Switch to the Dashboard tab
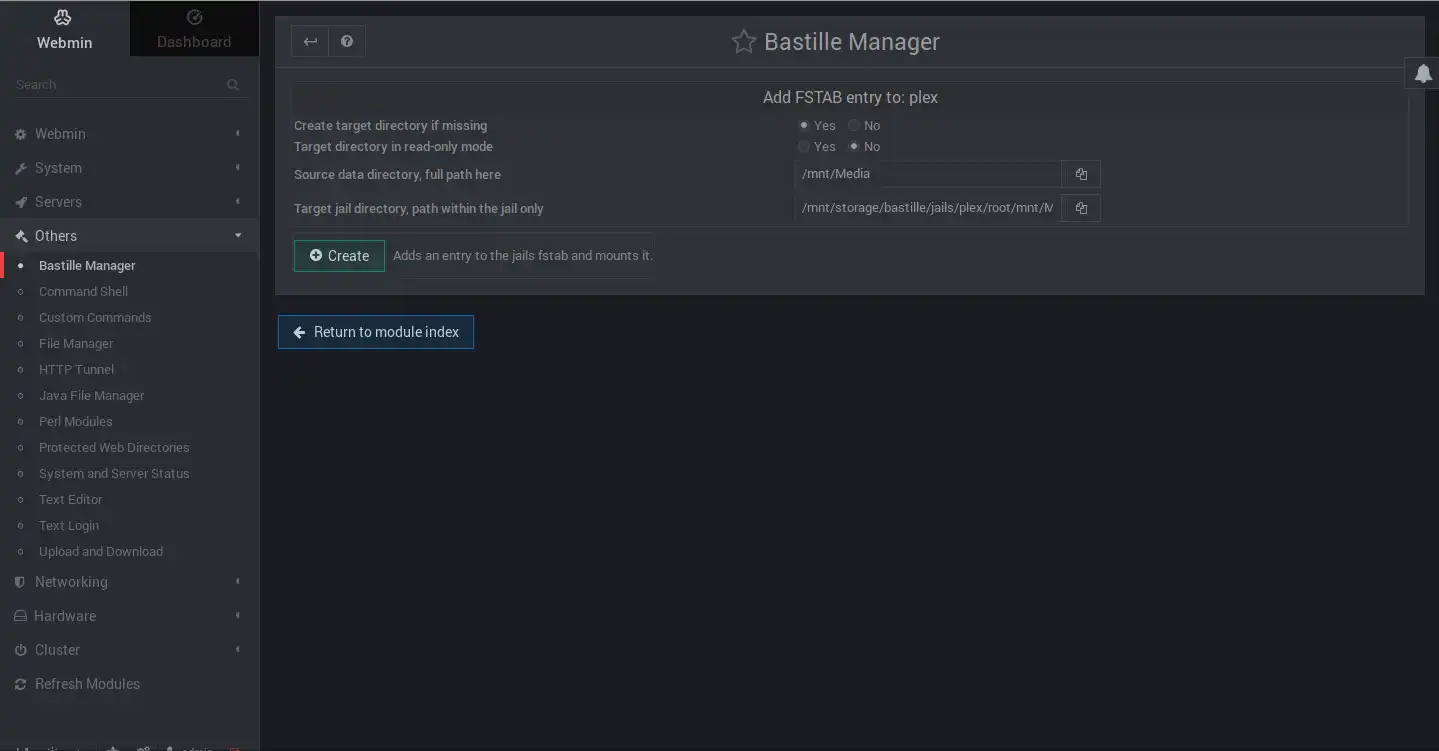Viewport: 1439px width, 751px height. (194, 29)
